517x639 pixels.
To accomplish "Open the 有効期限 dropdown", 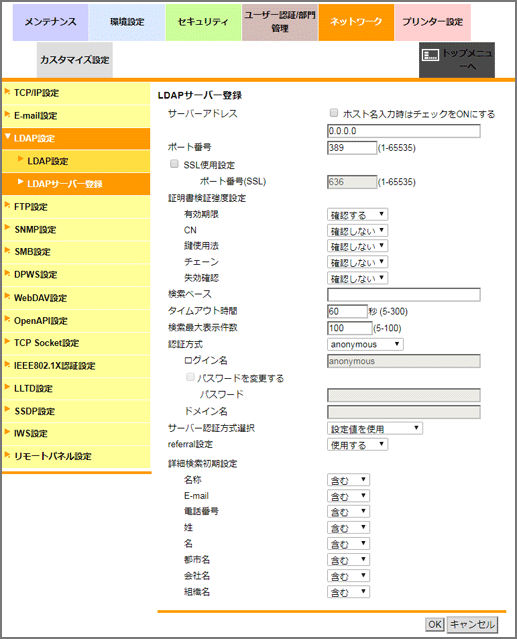I will [x=357, y=214].
